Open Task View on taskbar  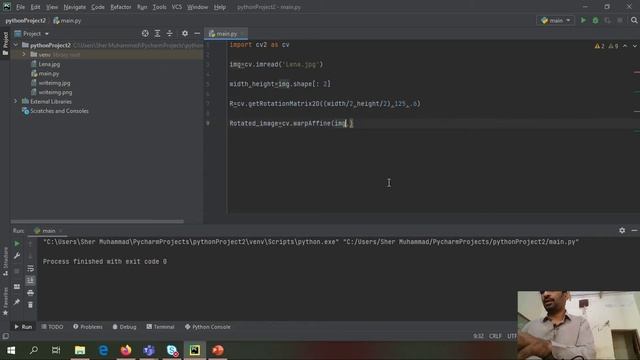coord(56,350)
